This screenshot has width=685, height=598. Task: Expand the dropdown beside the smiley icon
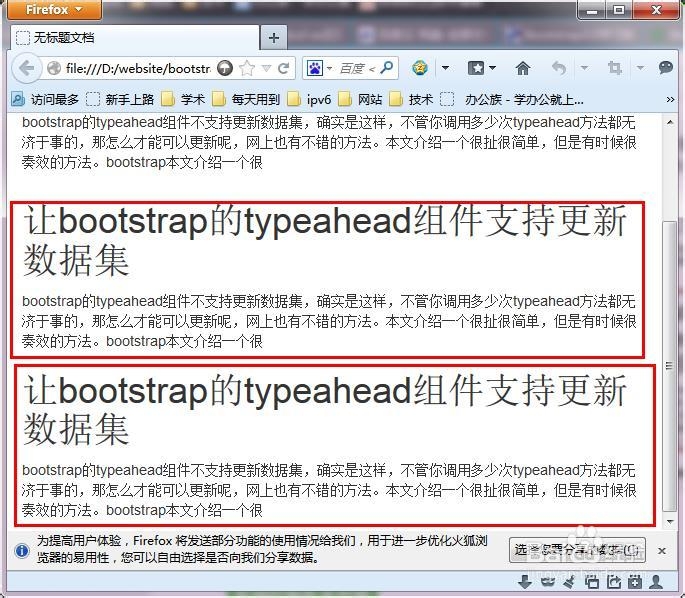(445, 68)
